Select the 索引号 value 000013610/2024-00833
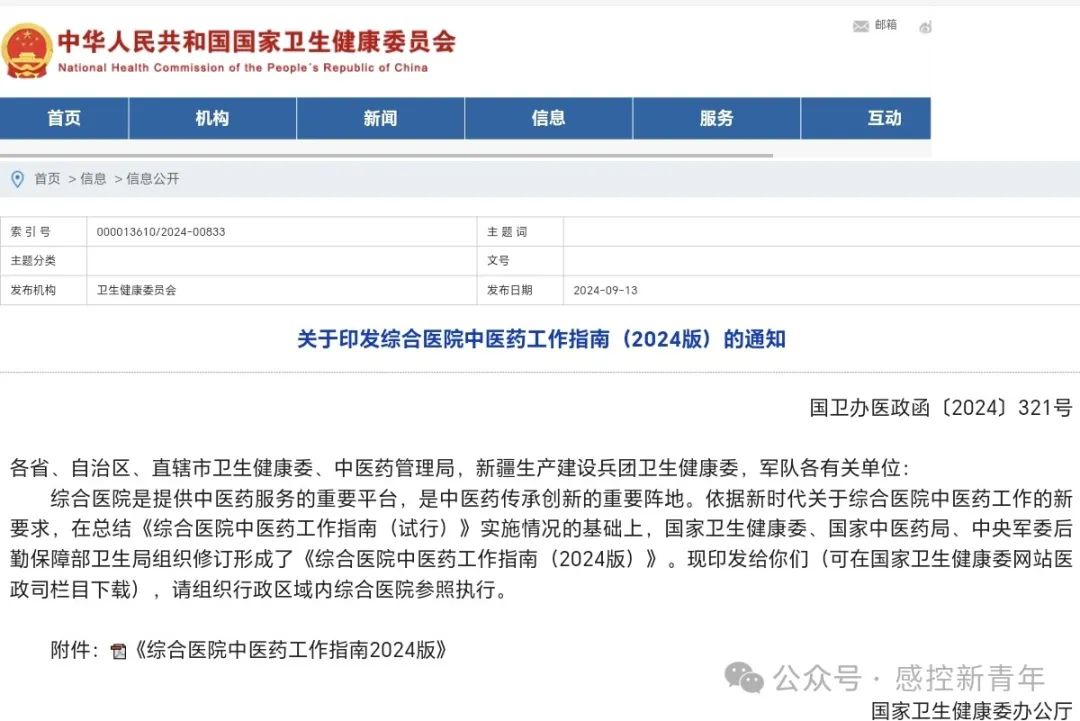 click(x=163, y=231)
